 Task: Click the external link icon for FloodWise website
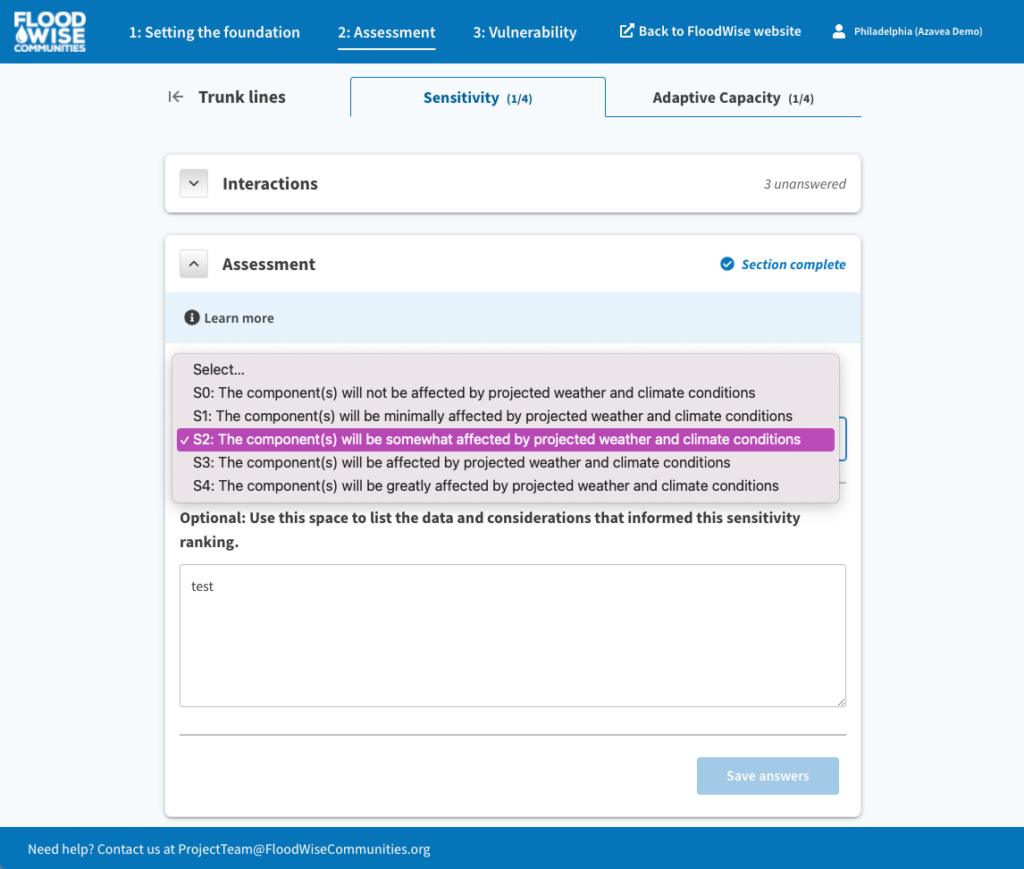pos(627,31)
